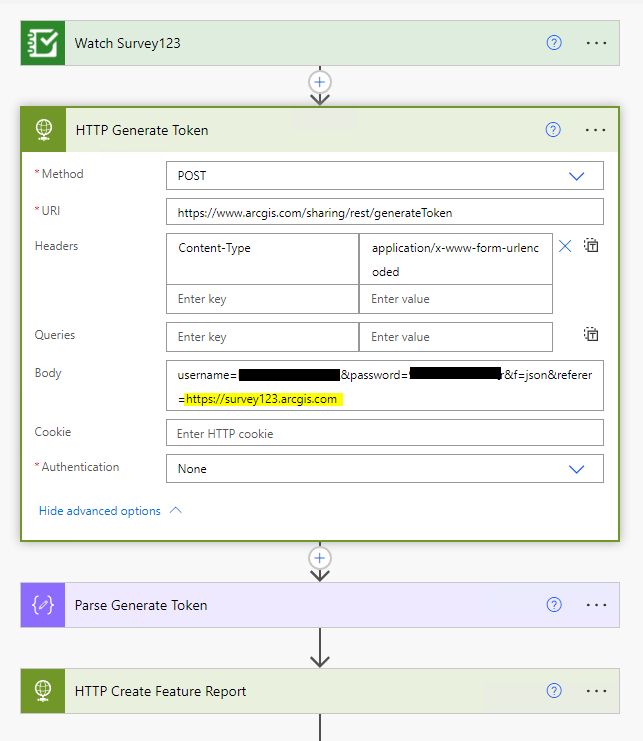
Task: Expand the Method dropdown showing POST
Action: [x=576, y=175]
